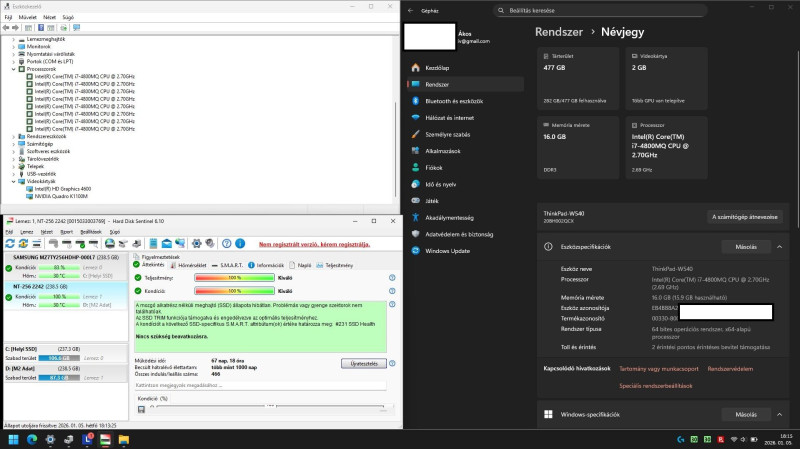Click the A számítógép átnevezése button

744,217
